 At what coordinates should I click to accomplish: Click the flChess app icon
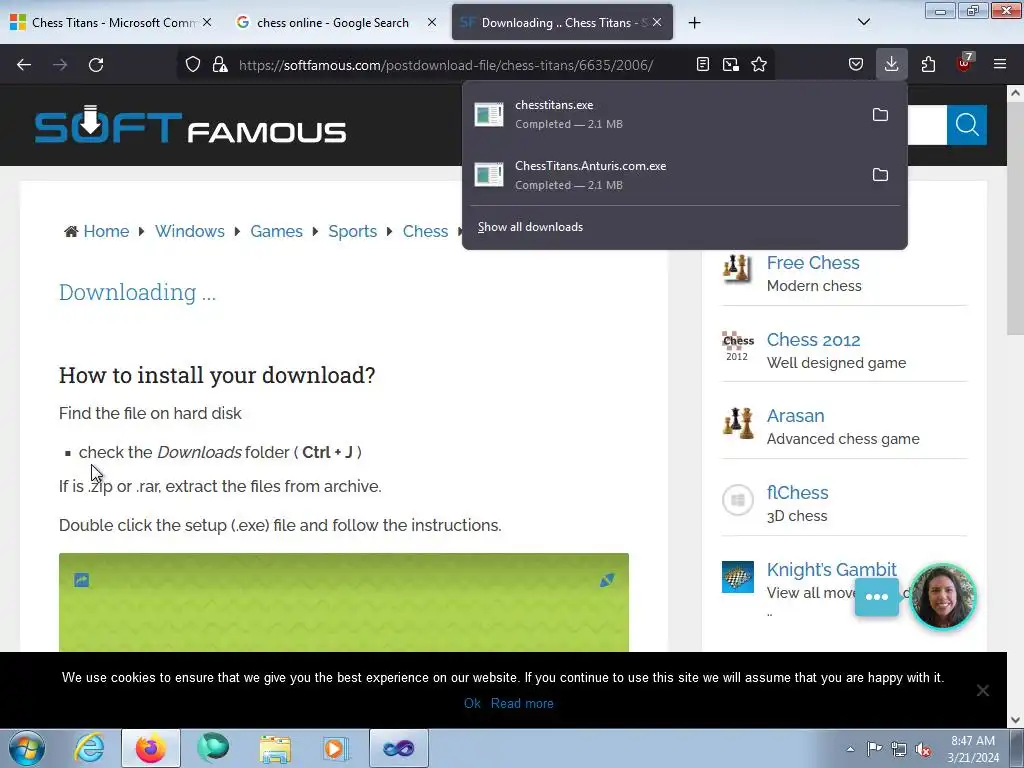point(737,500)
